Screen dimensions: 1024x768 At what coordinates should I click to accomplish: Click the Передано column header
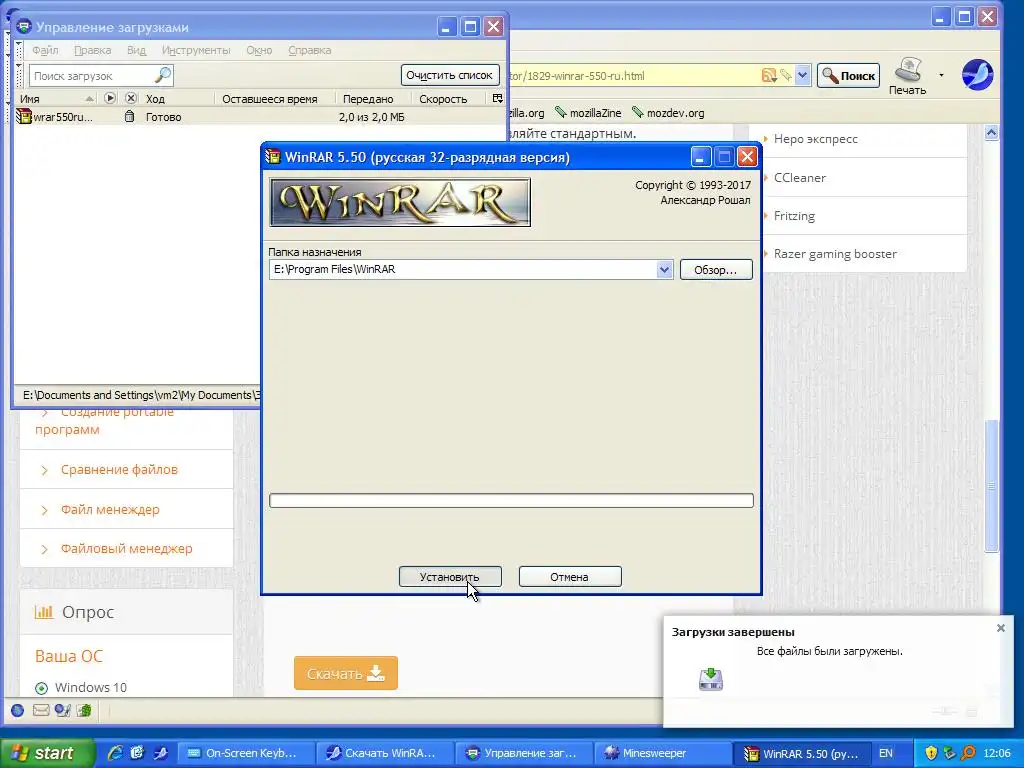pos(368,99)
